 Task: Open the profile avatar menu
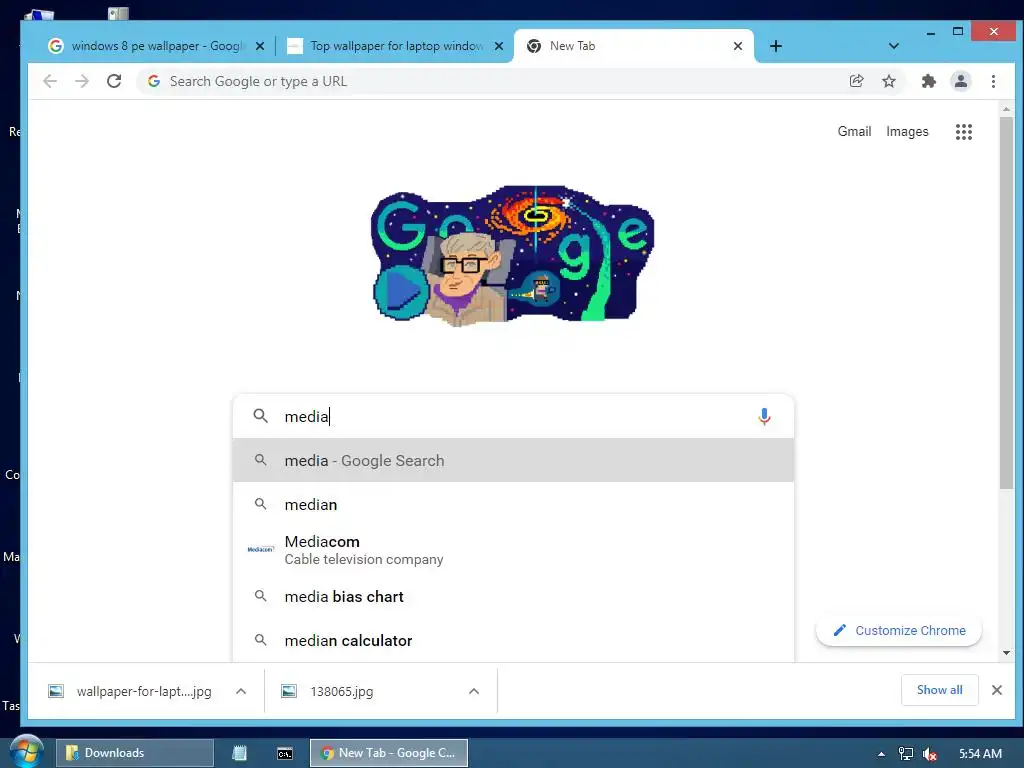[961, 81]
